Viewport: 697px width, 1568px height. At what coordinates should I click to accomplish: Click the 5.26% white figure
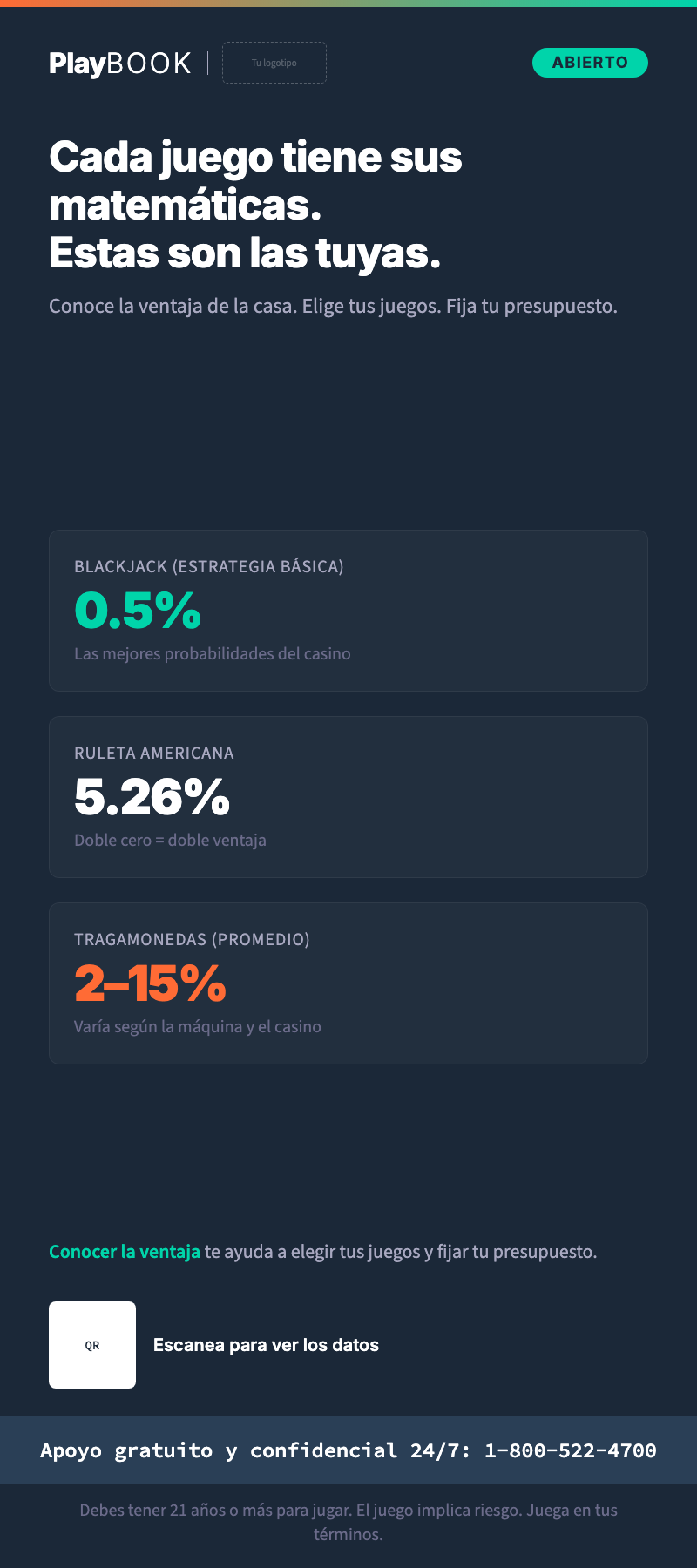pos(152,796)
